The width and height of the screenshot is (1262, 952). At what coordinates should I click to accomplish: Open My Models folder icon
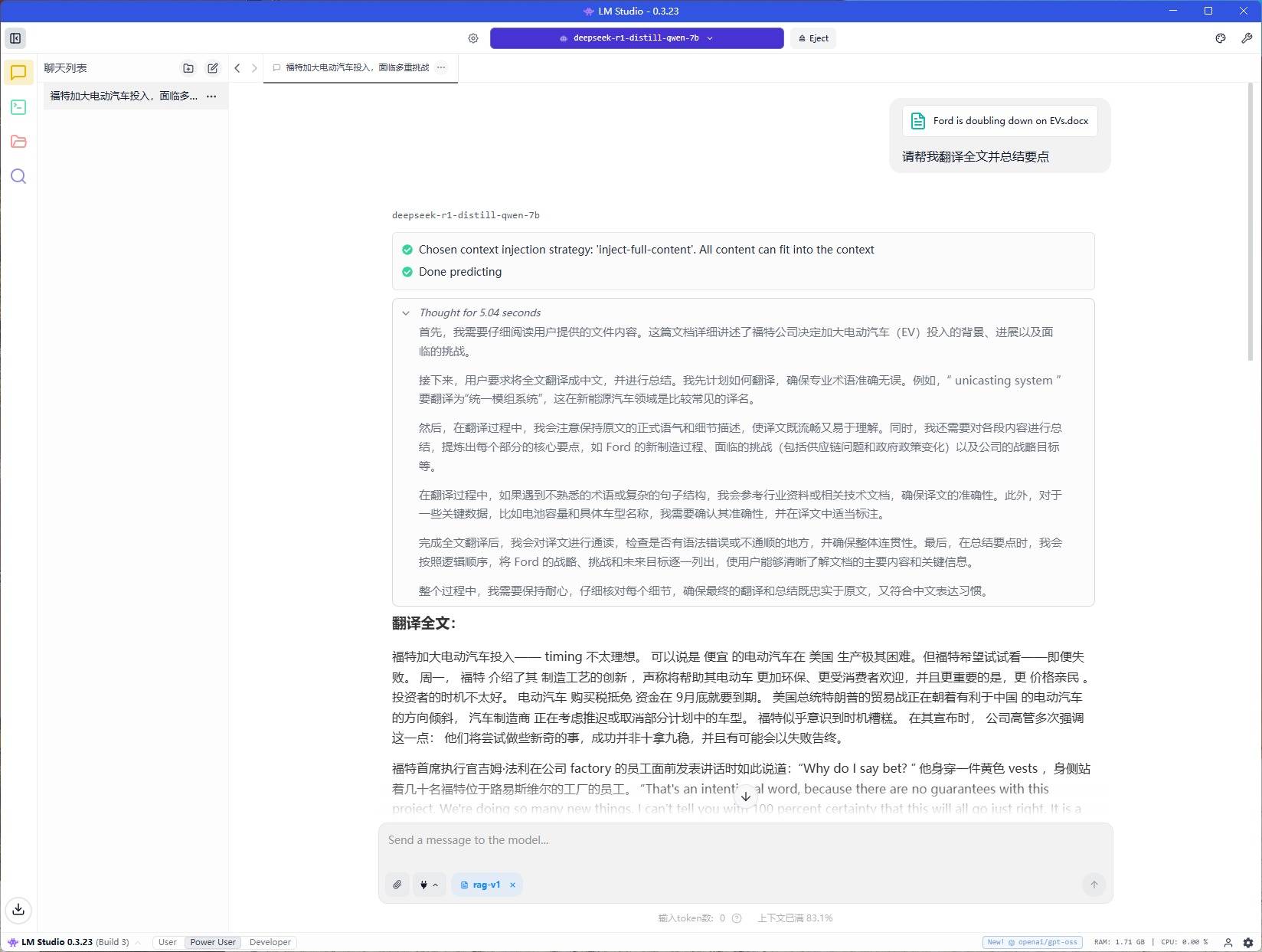point(18,142)
